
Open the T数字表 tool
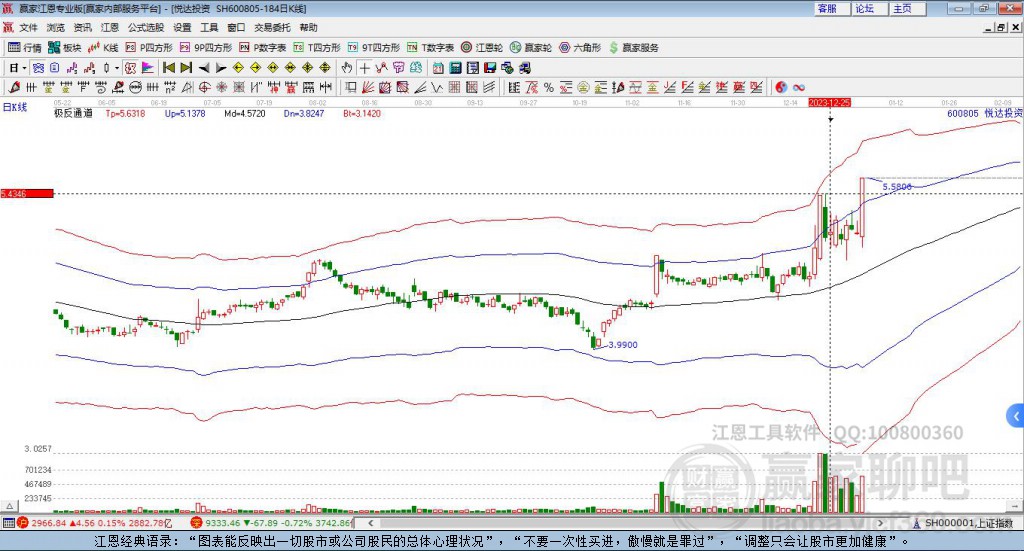430,48
